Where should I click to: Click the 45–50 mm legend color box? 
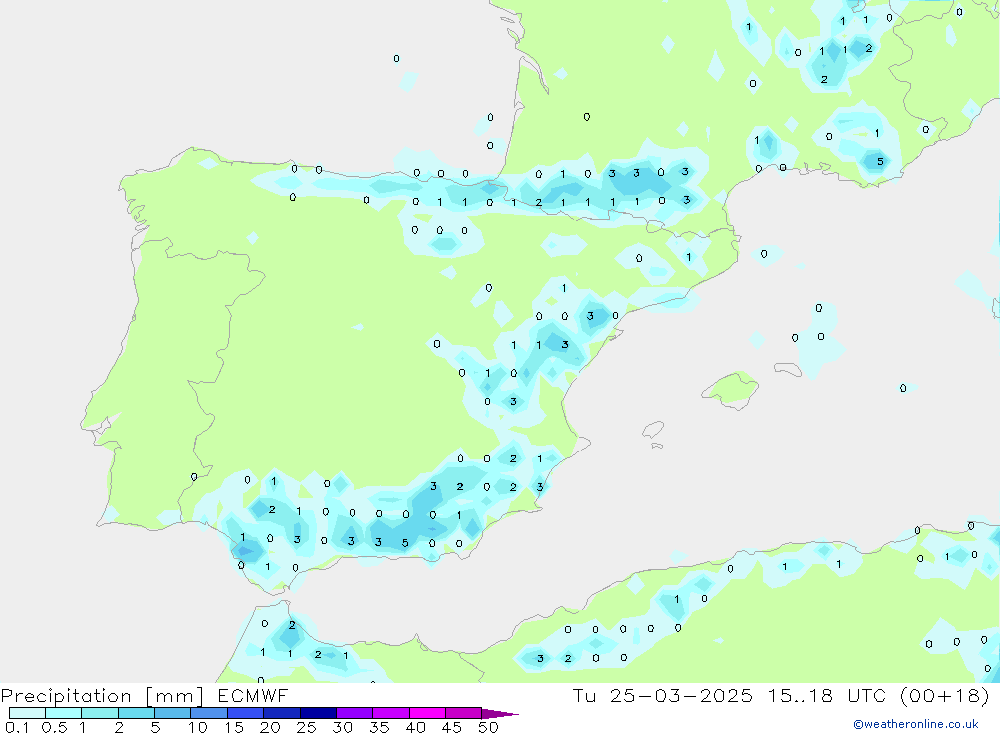[x=463, y=713]
